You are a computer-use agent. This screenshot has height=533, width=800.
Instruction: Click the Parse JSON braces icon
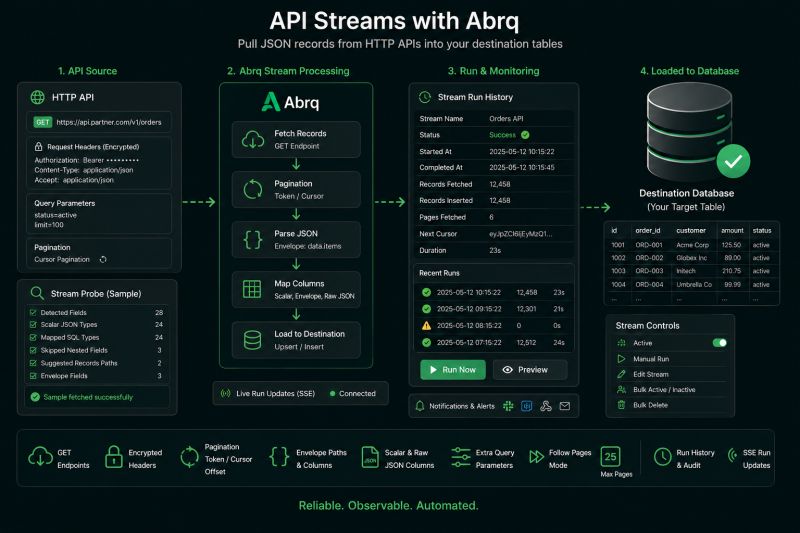(253, 239)
